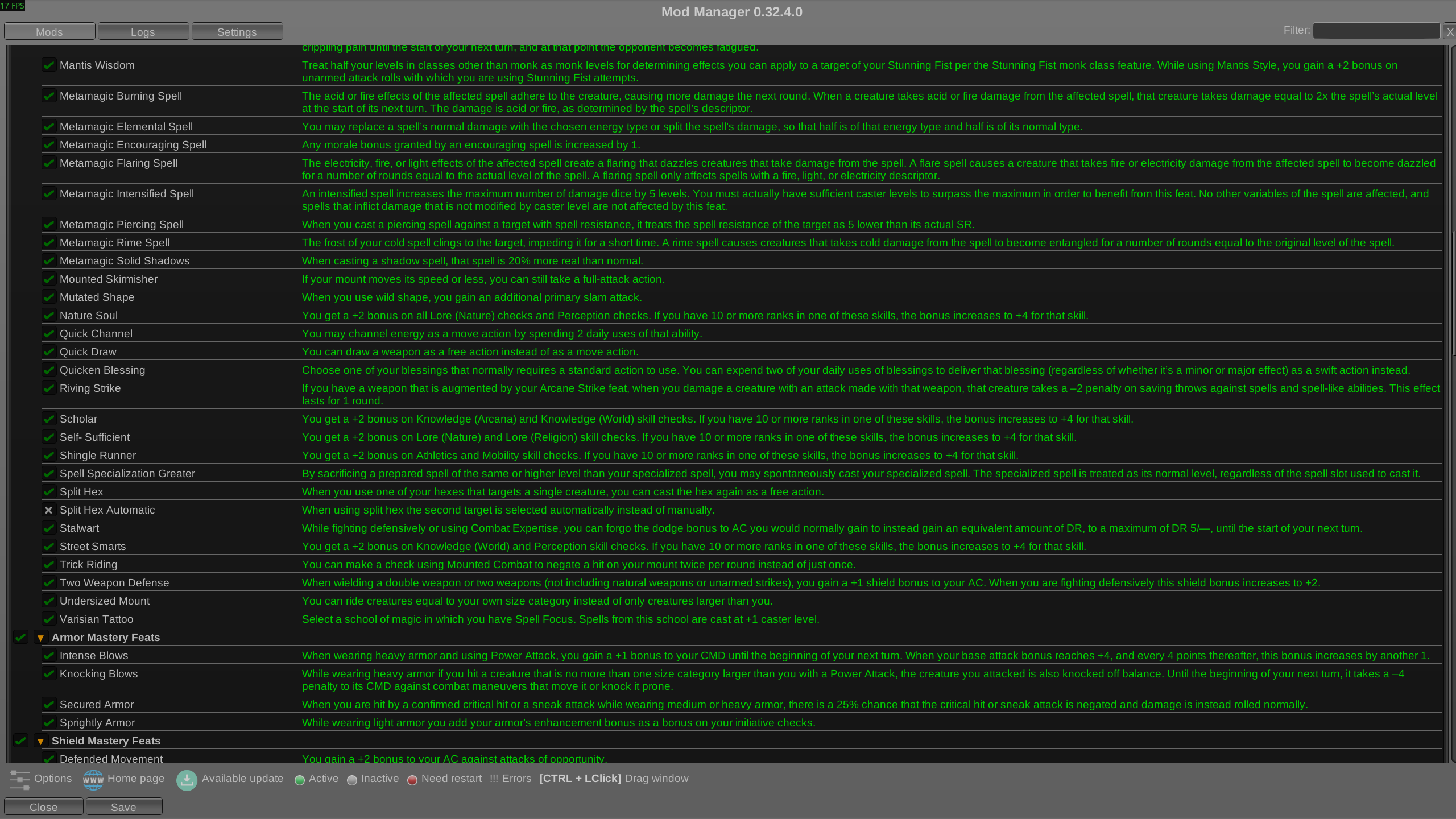Toggle the Shingle Runner checkbox

tap(49, 456)
